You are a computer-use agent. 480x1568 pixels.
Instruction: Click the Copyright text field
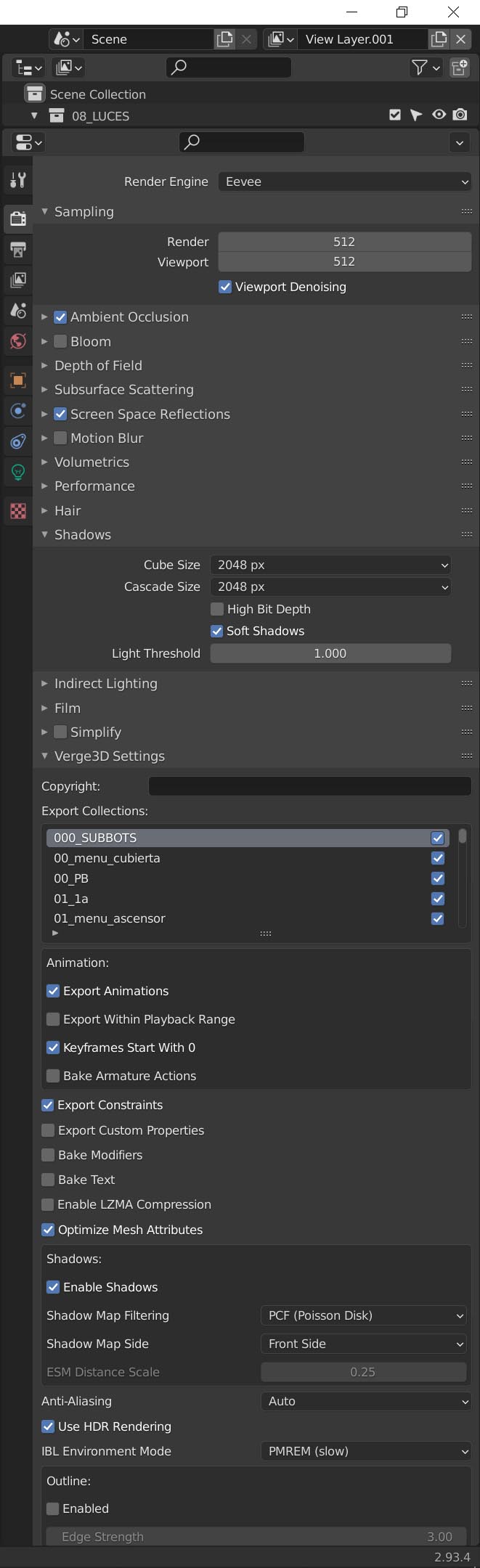point(310,786)
